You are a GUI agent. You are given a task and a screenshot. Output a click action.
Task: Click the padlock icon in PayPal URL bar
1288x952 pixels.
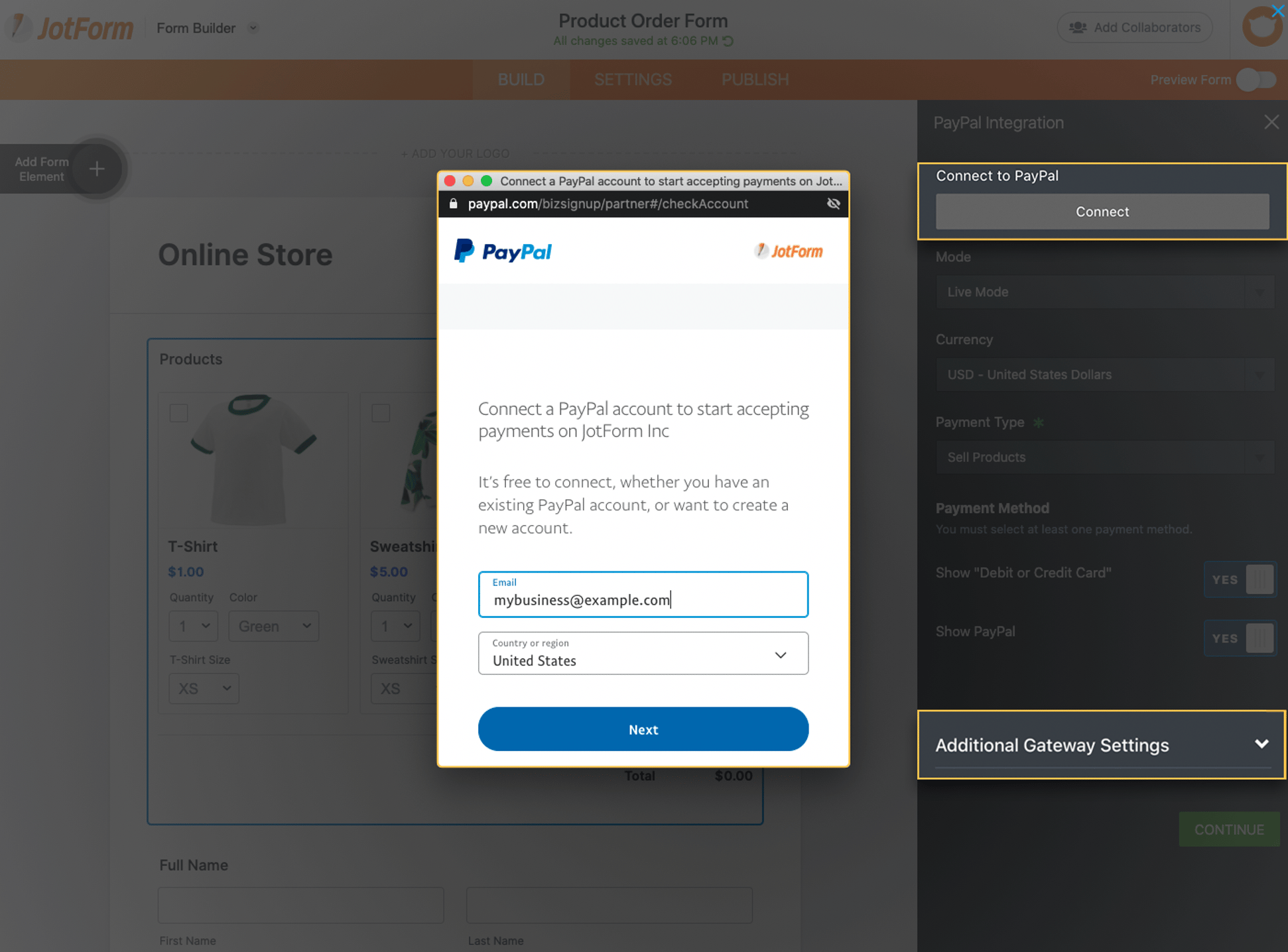coord(454,204)
